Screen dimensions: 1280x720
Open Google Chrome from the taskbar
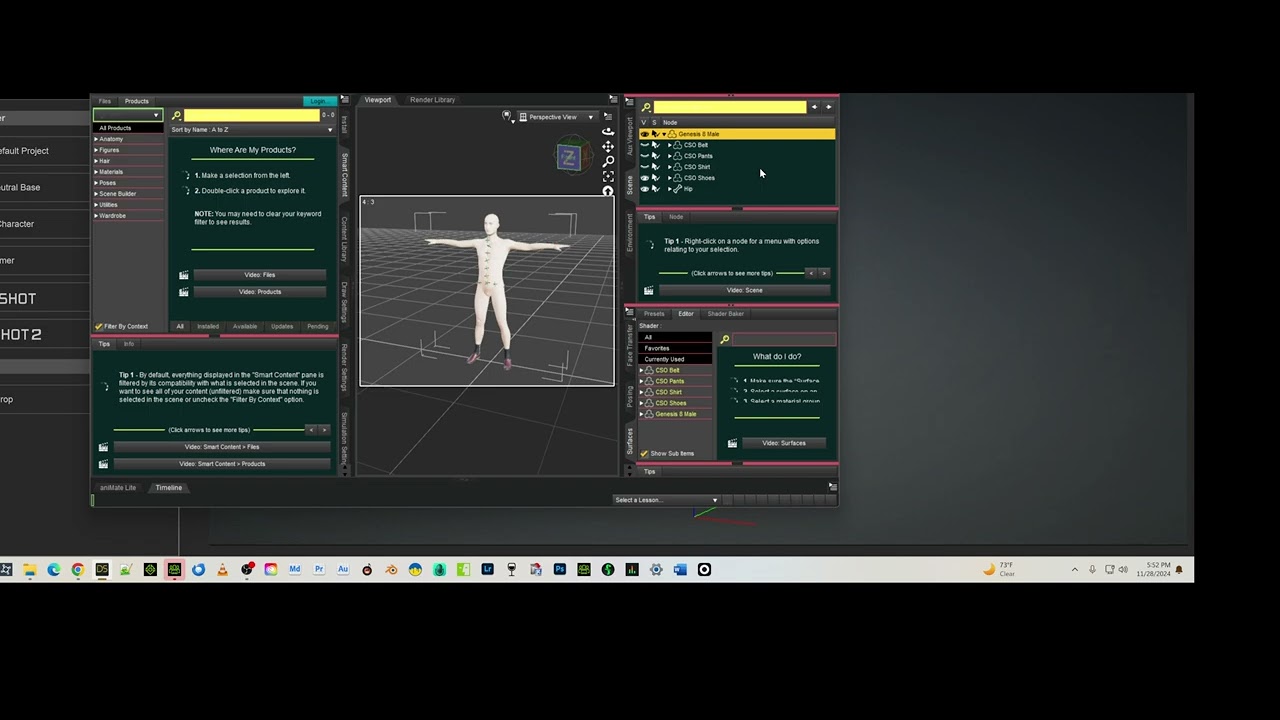click(78, 570)
